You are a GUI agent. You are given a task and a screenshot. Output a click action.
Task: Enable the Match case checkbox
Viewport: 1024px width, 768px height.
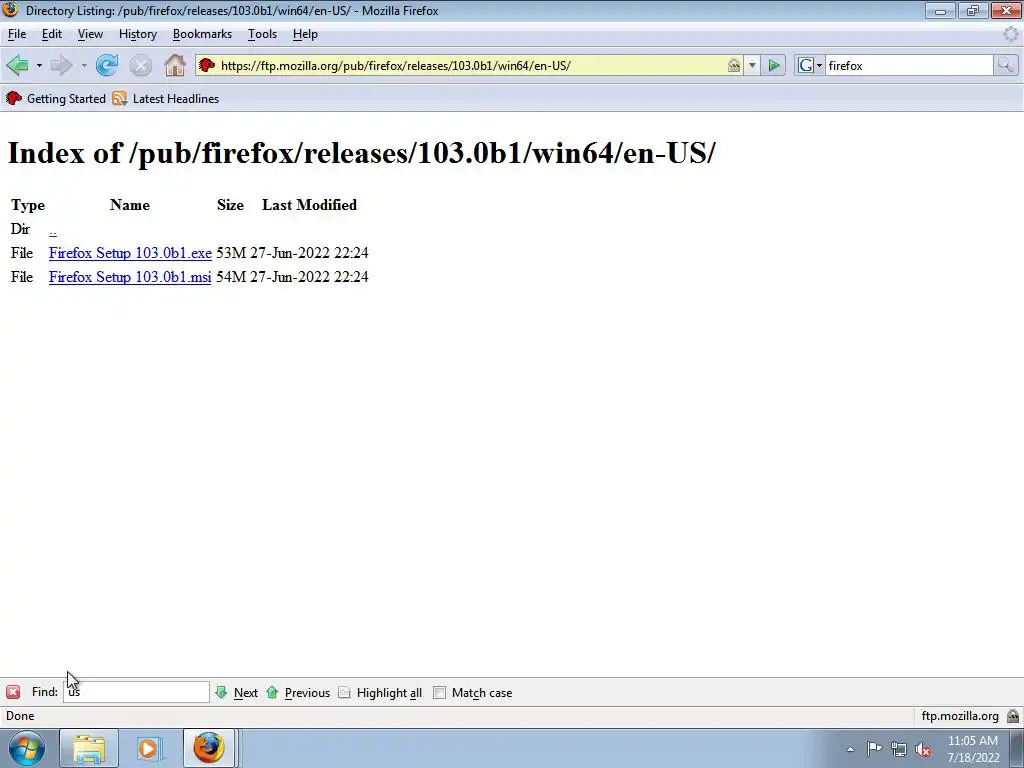pos(440,692)
